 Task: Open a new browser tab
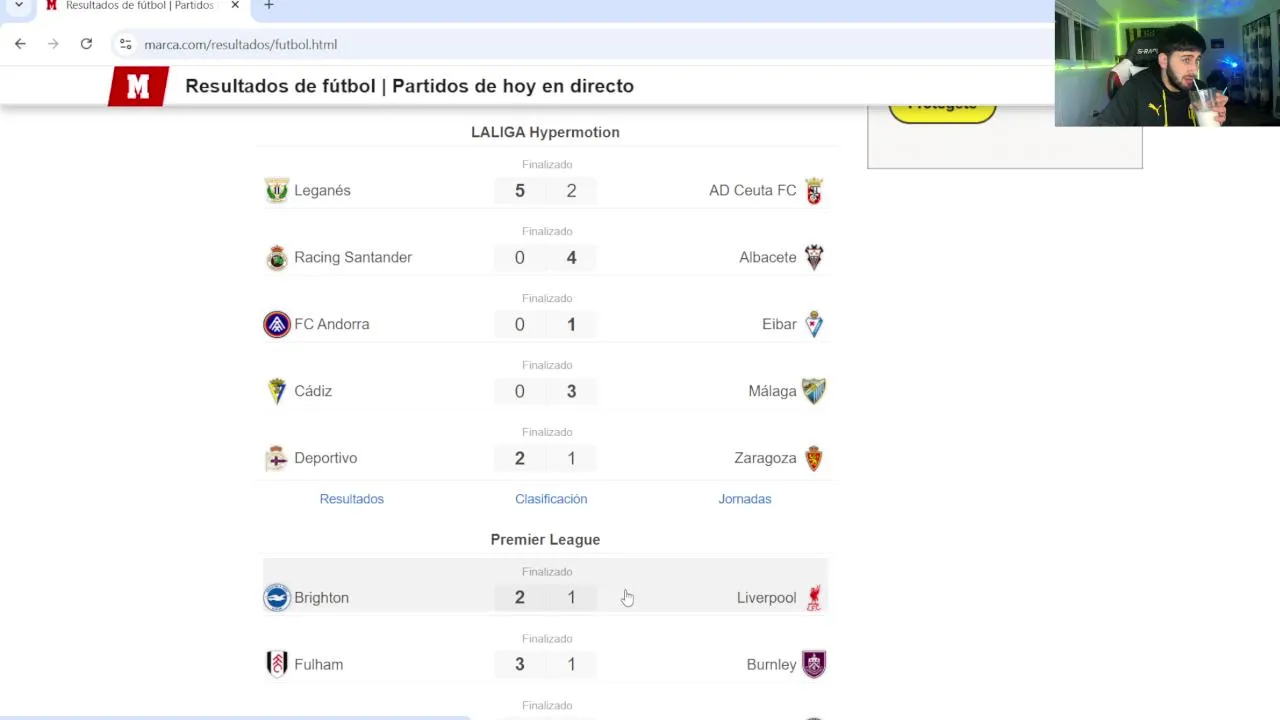(268, 6)
